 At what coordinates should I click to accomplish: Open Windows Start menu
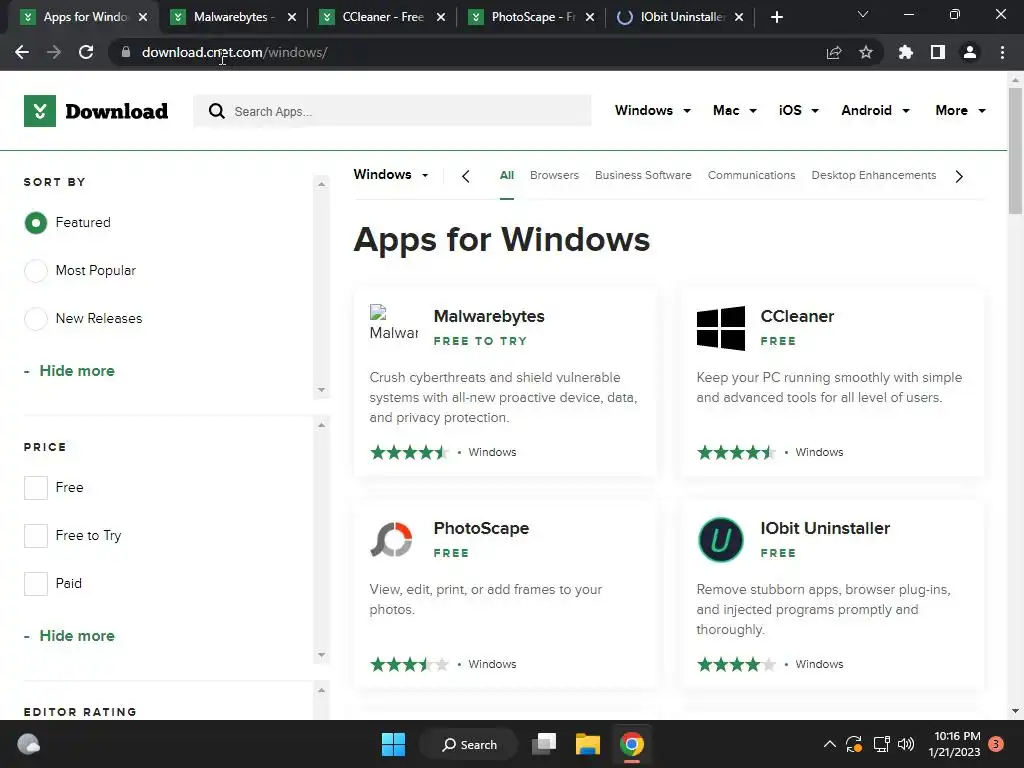click(394, 744)
